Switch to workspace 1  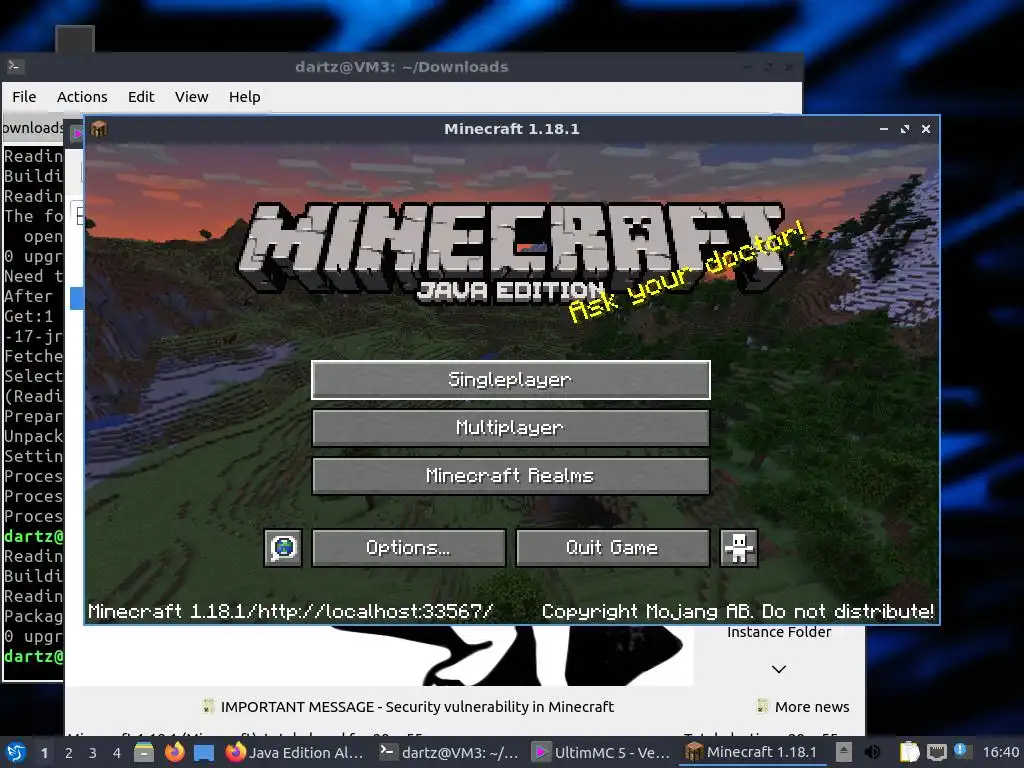[44, 753]
